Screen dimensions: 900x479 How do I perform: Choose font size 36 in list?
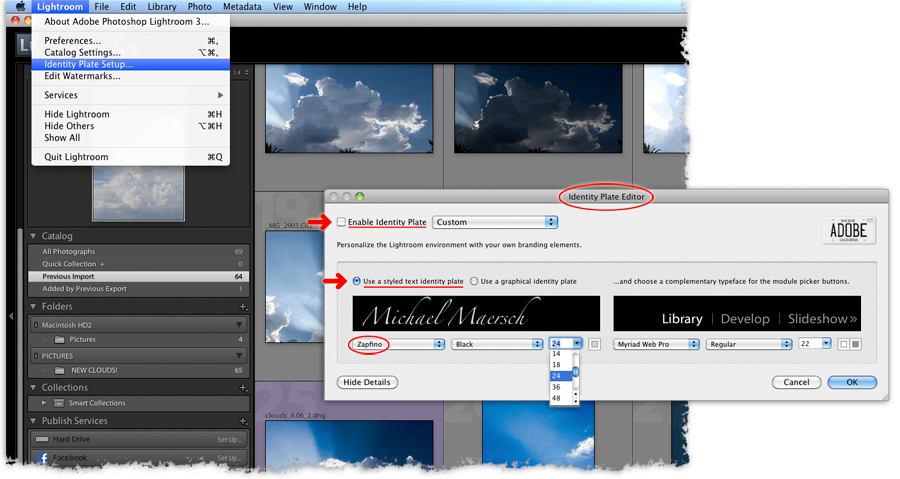point(561,387)
